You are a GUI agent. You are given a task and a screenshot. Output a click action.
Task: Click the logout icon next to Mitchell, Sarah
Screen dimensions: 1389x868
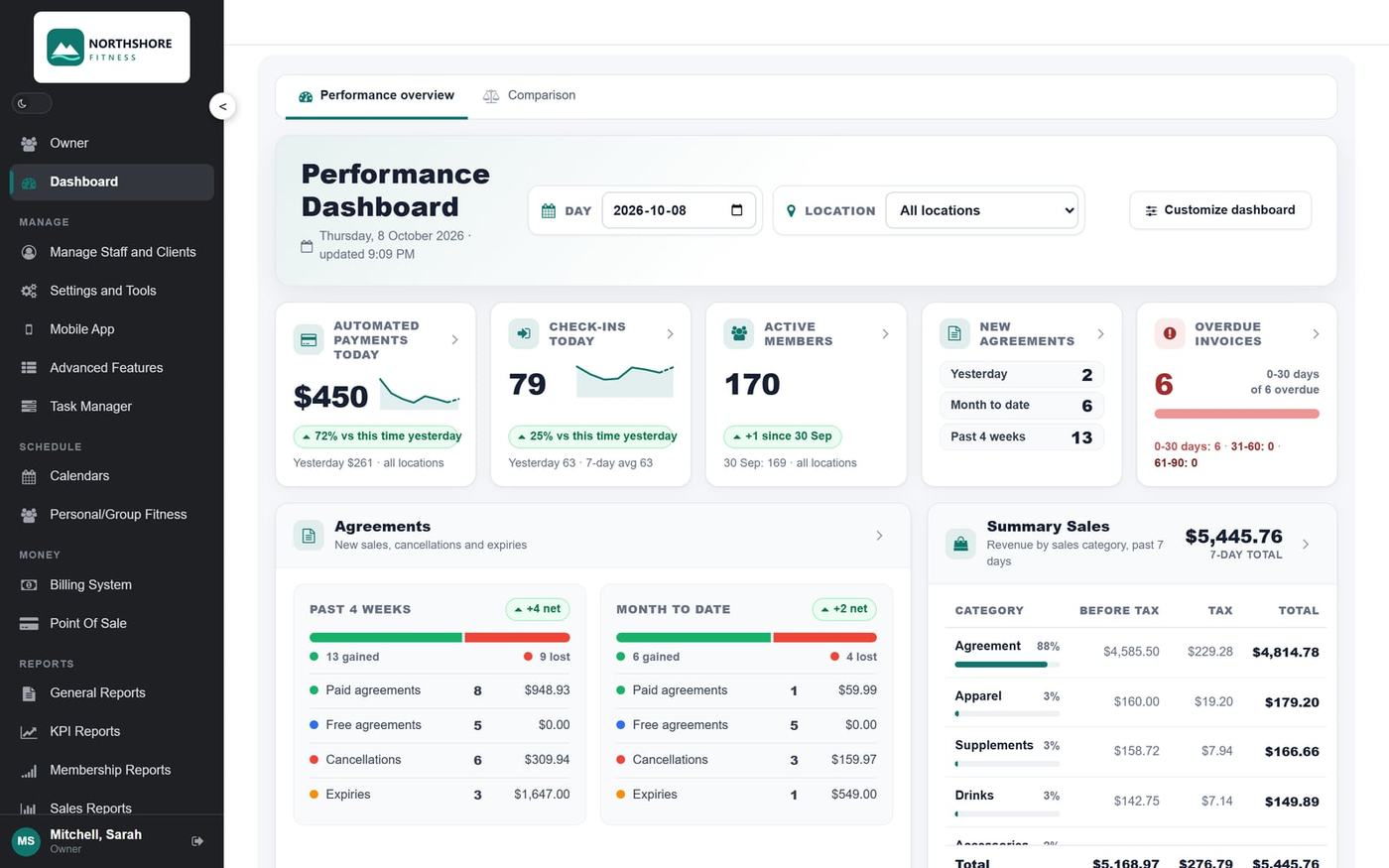[x=197, y=841]
